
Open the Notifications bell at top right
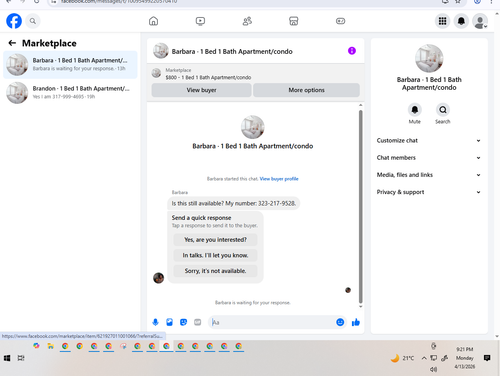point(461,21)
